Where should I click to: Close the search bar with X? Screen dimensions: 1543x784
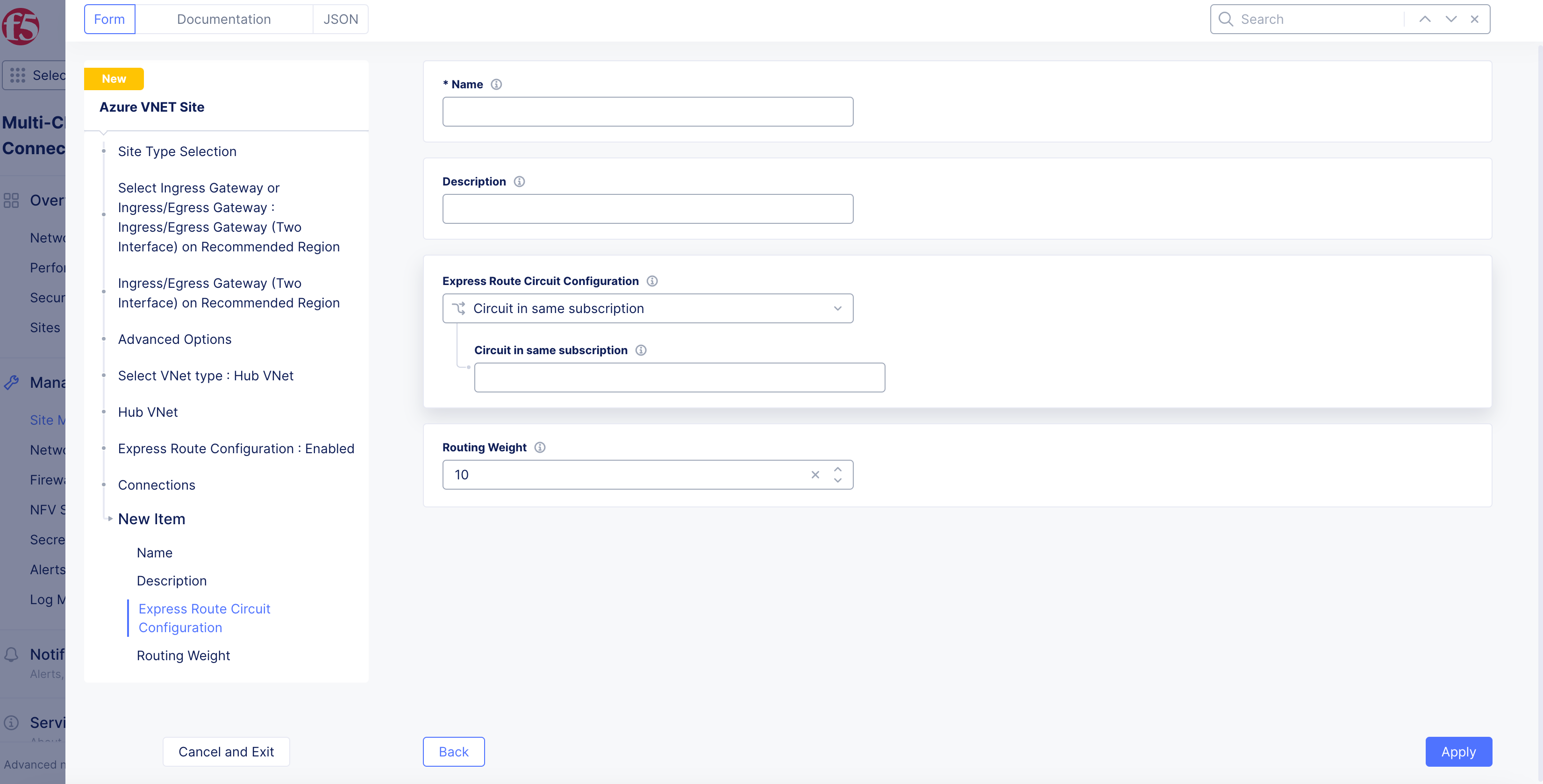pos(1474,19)
